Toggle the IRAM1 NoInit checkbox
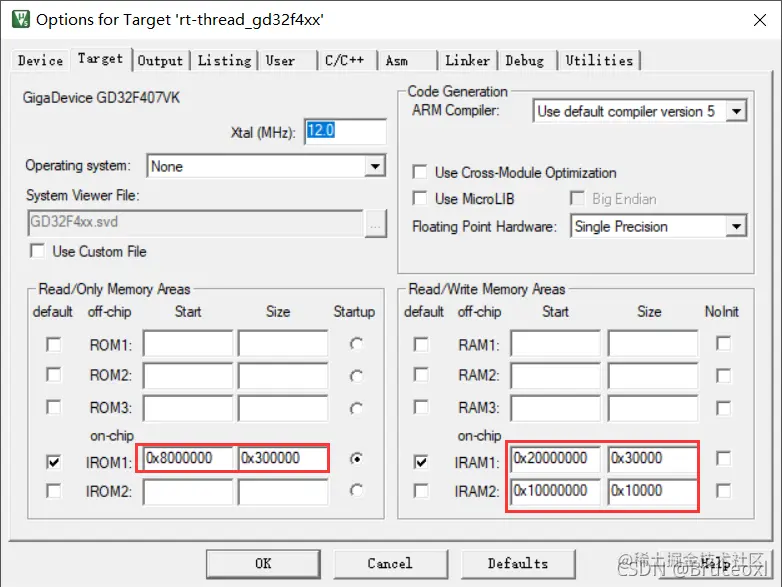The height and width of the screenshot is (587, 782). click(x=723, y=458)
